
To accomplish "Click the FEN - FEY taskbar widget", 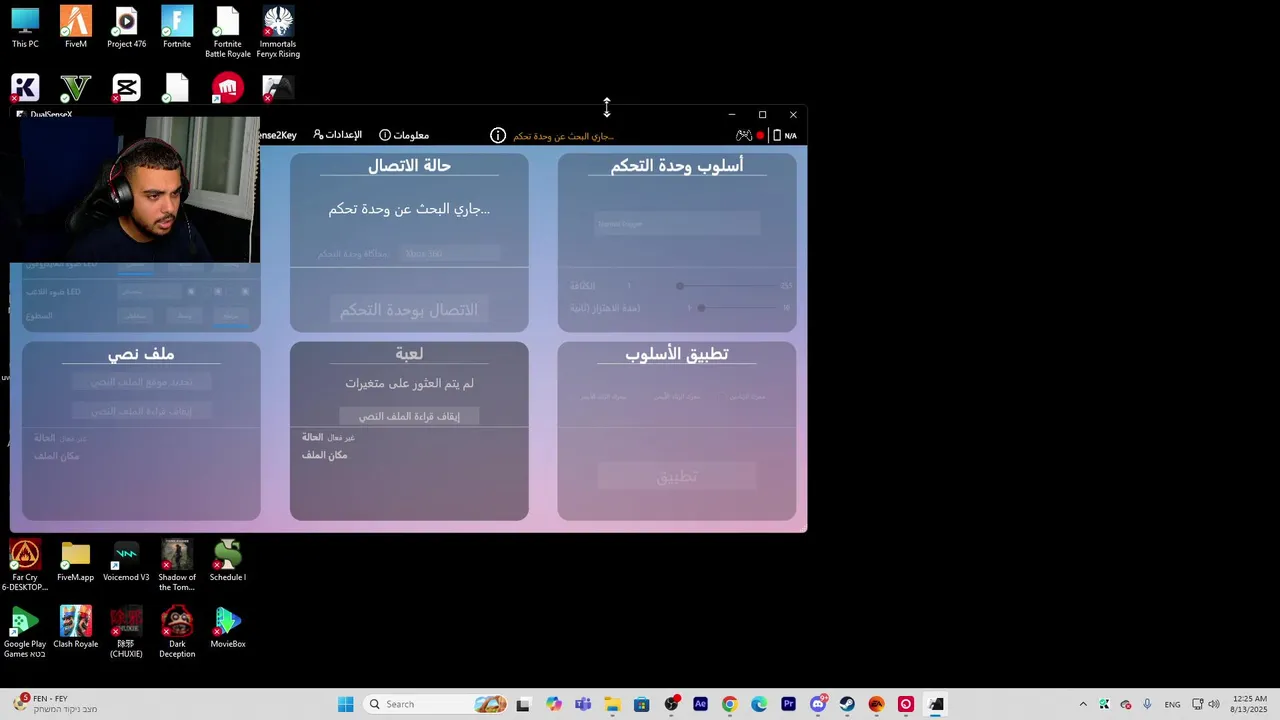I will click(x=55, y=704).
